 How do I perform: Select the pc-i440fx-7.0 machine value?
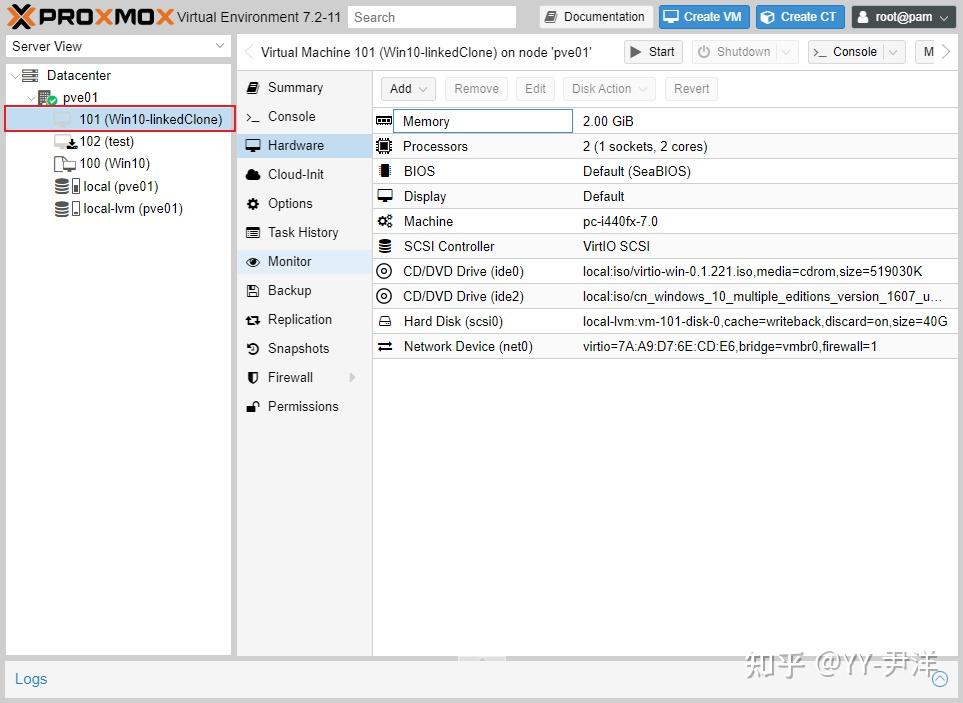point(620,221)
